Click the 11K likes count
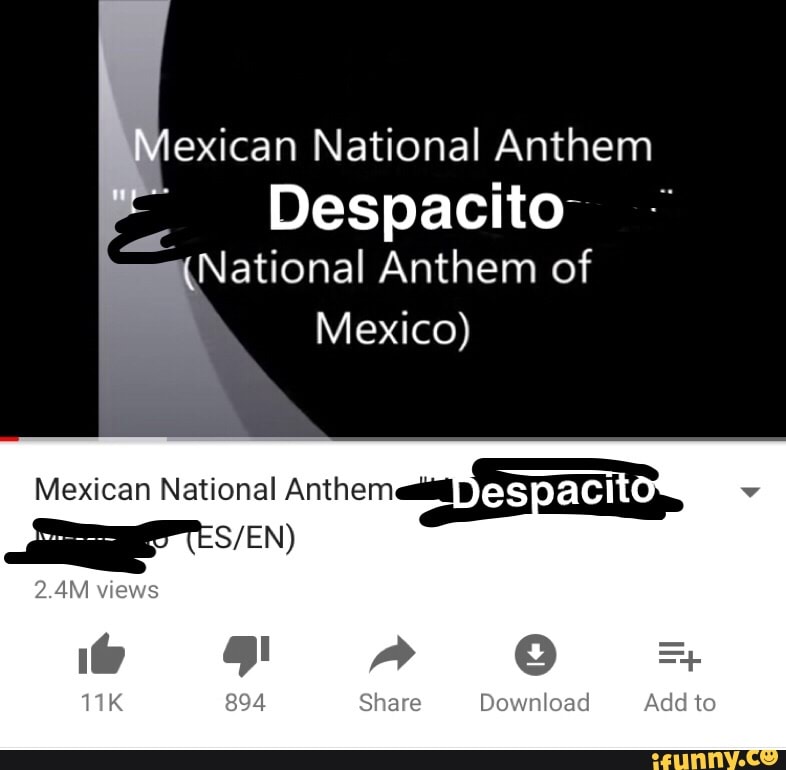 tap(102, 702)
